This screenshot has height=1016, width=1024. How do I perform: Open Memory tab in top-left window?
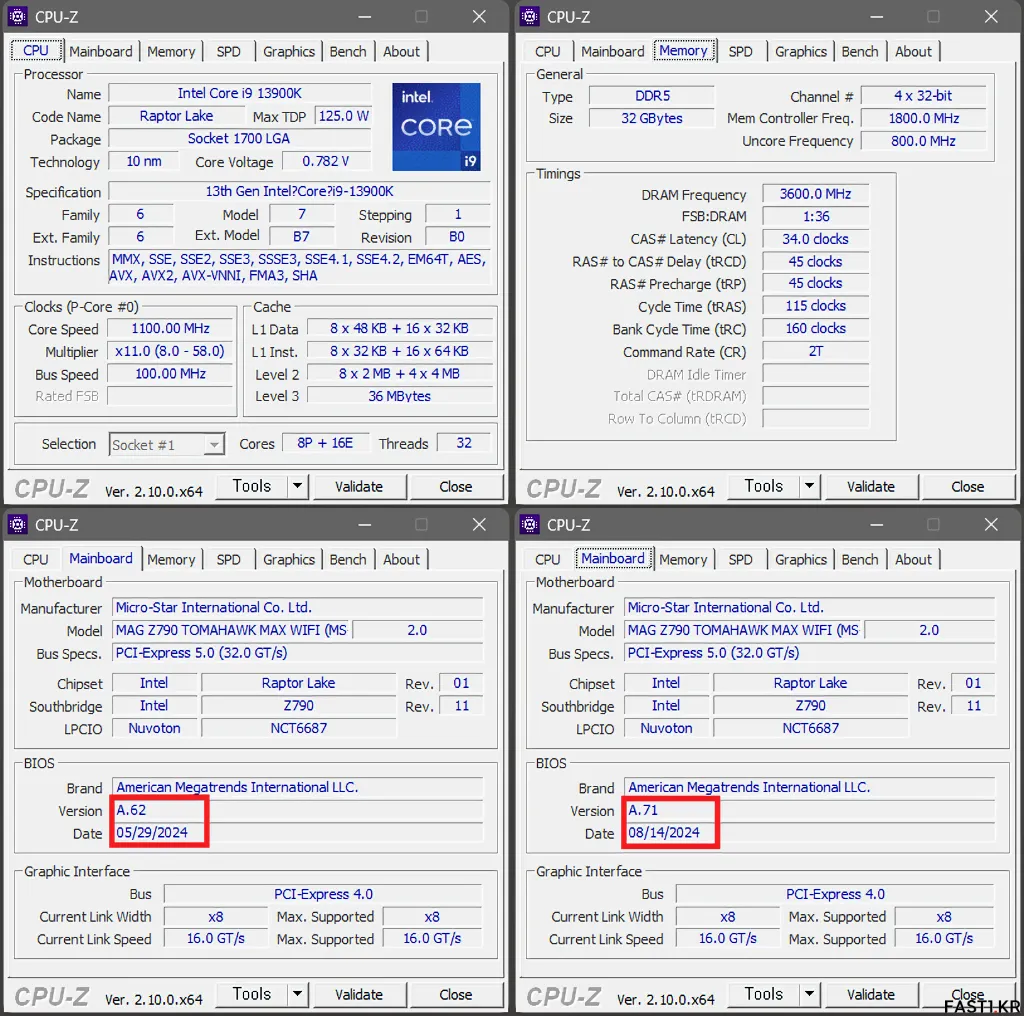tap(171, 52)
